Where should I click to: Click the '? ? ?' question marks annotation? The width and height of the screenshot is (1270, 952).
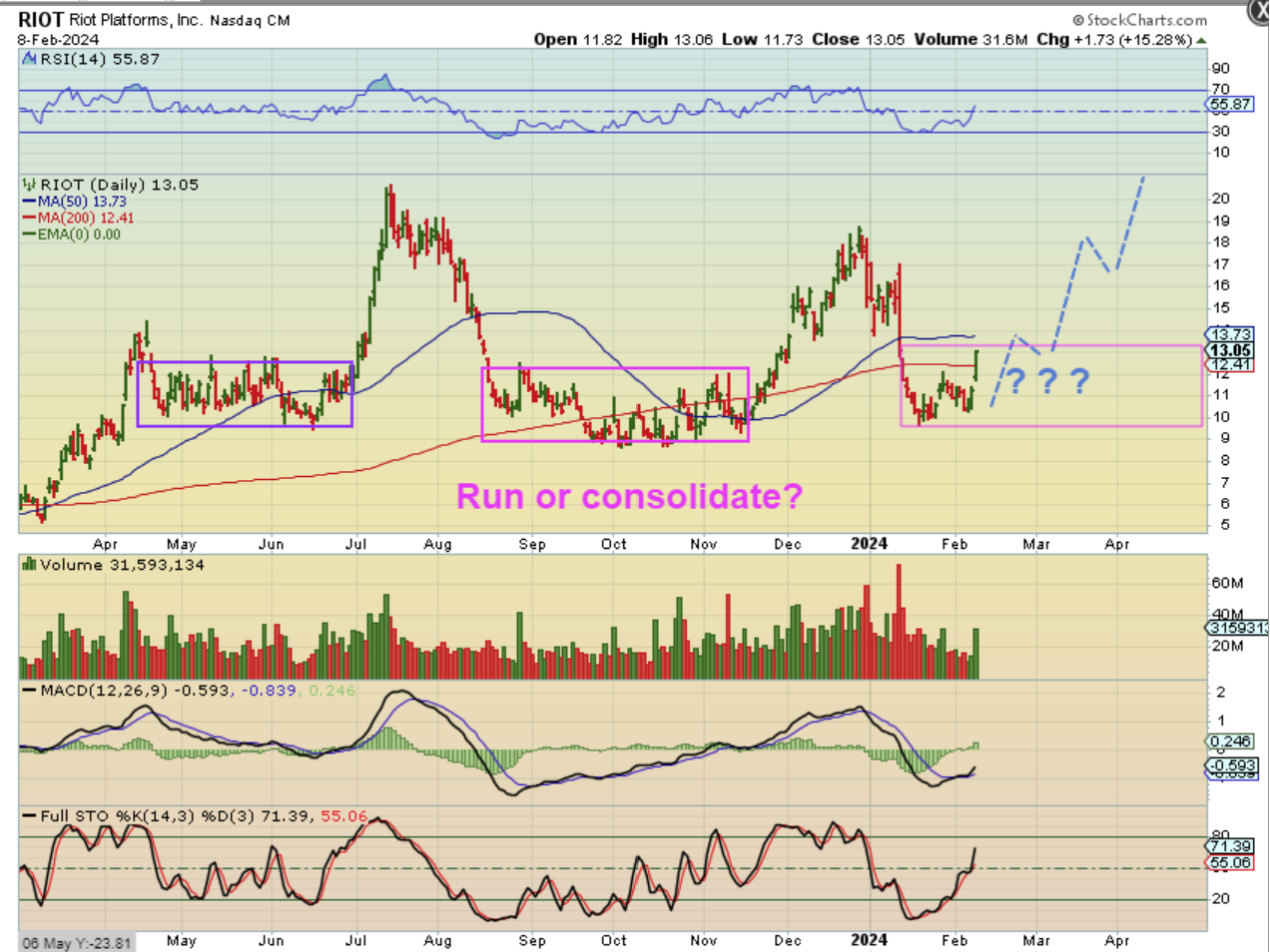point(1046,381)
